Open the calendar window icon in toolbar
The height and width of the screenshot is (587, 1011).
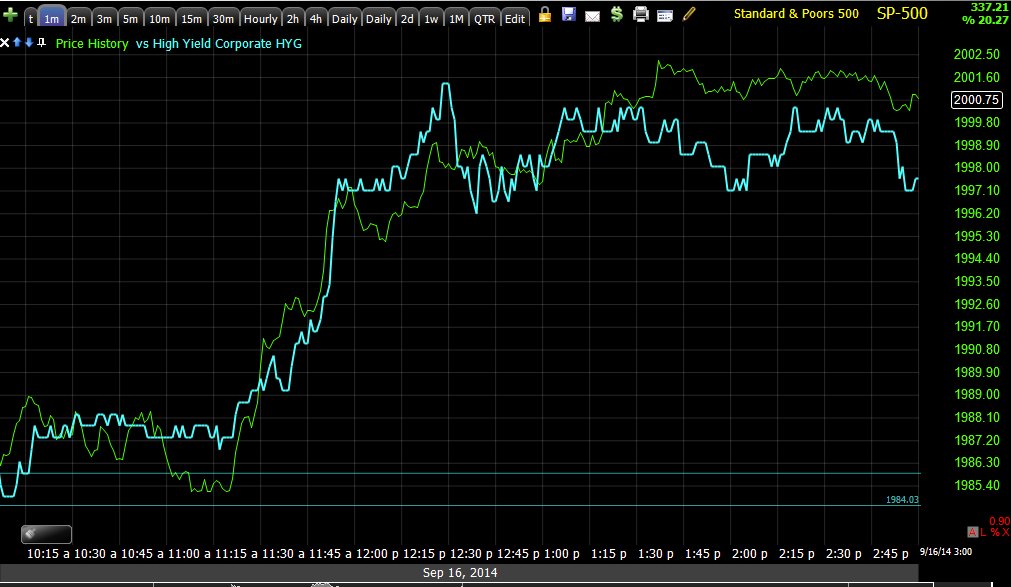pyautogui.click(x=665, y=15)
